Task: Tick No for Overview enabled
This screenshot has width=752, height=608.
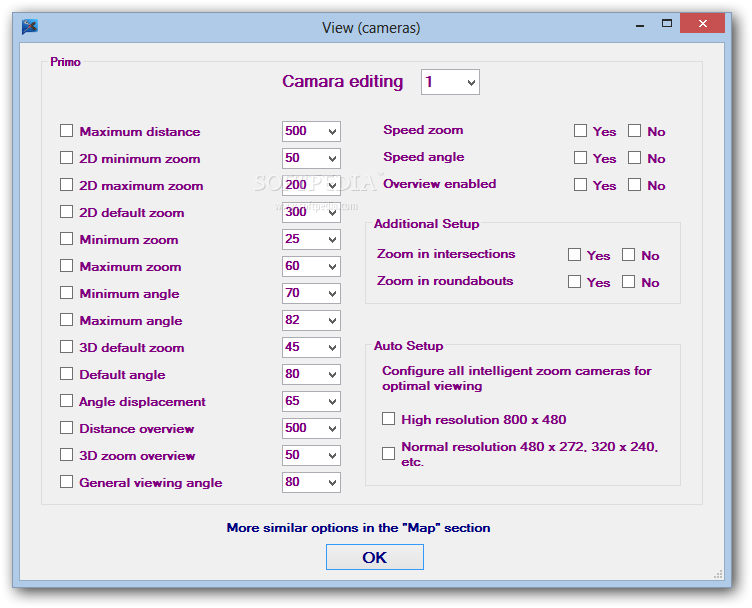Action: coord(634,185)
